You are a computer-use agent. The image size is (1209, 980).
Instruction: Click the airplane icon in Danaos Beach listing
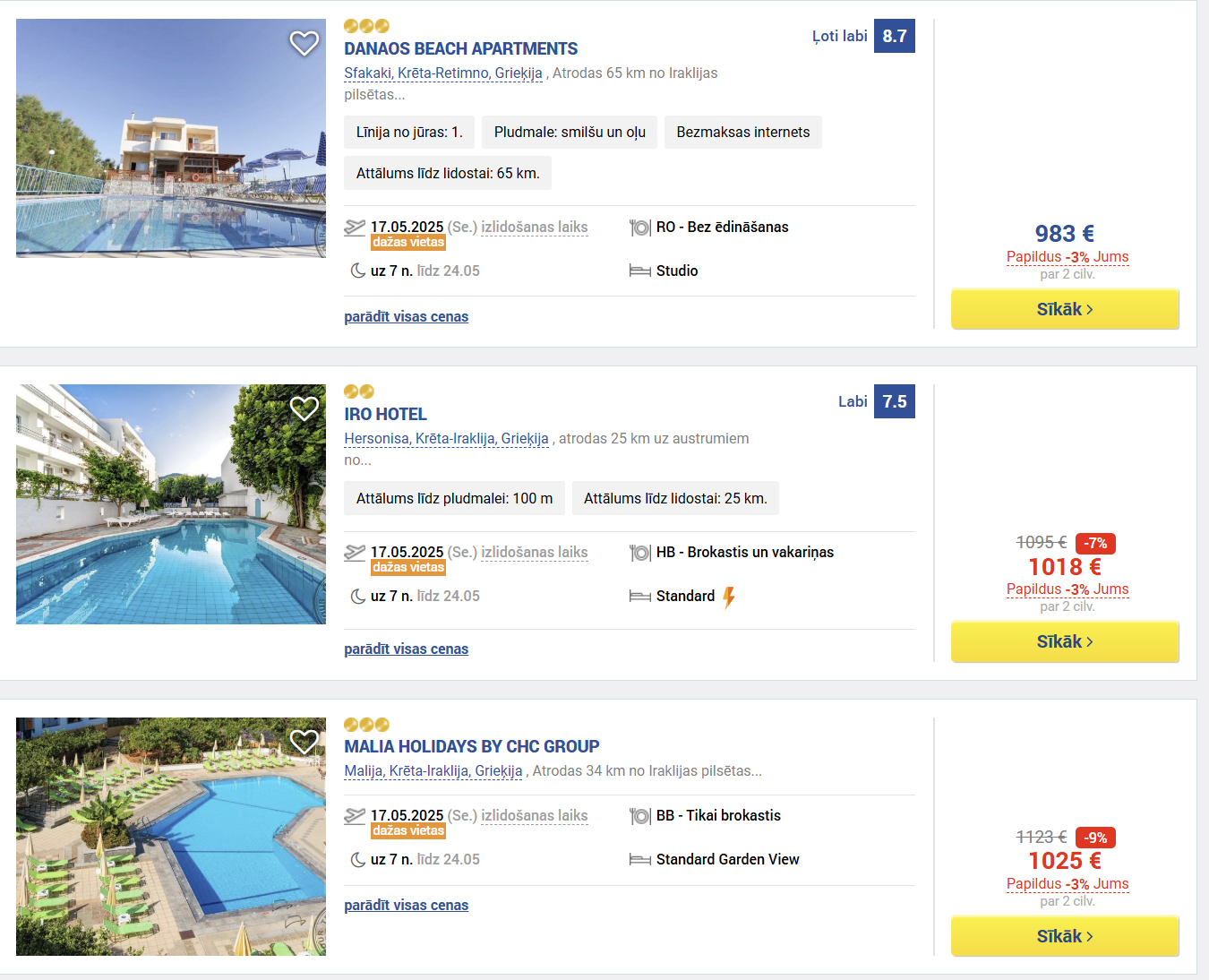pyautogui.click(x=355, y=228)
